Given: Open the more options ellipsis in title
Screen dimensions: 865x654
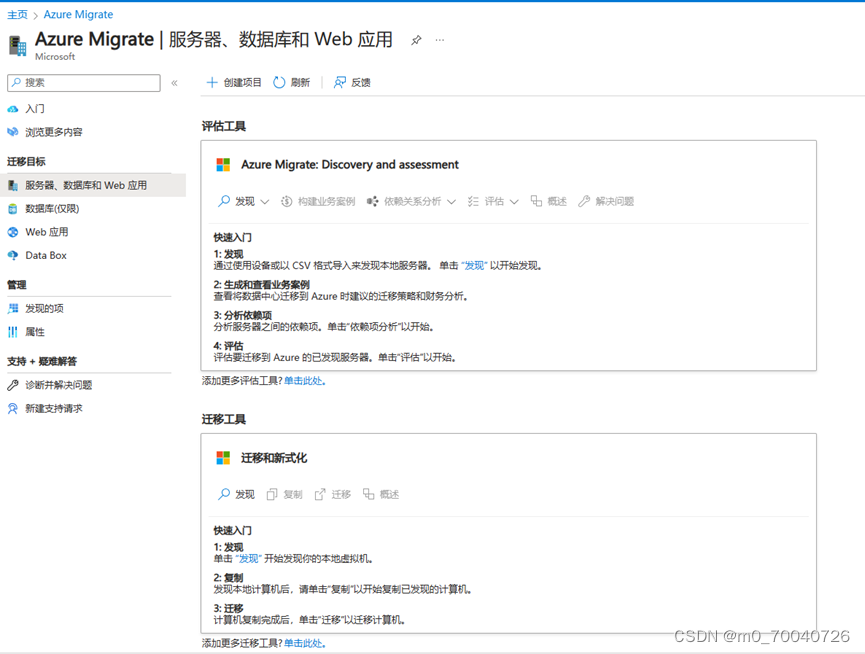Looking at the screenshot, I should pos(440,40).
